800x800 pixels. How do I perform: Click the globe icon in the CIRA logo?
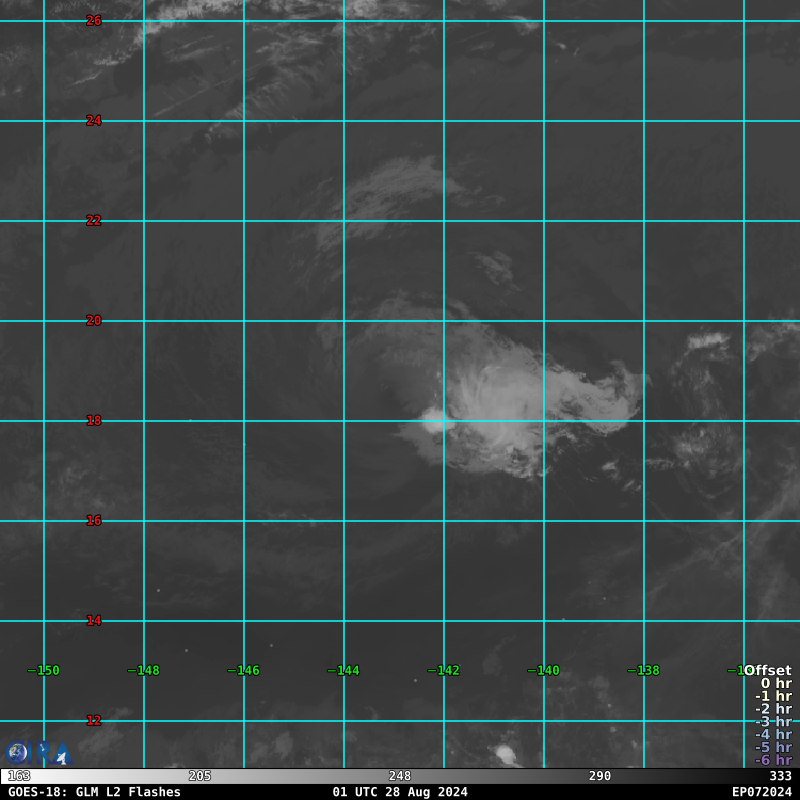(x=18, y=753)
